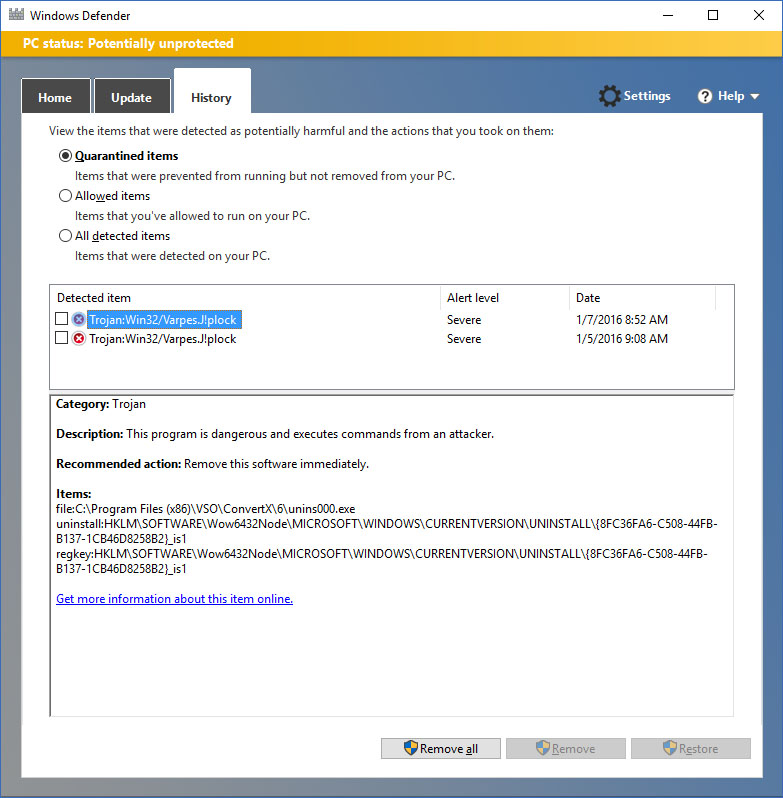Viewport: 783px width, 798px height.
Task: Switch to the Update tab
Action: click(x=132, y=96)
